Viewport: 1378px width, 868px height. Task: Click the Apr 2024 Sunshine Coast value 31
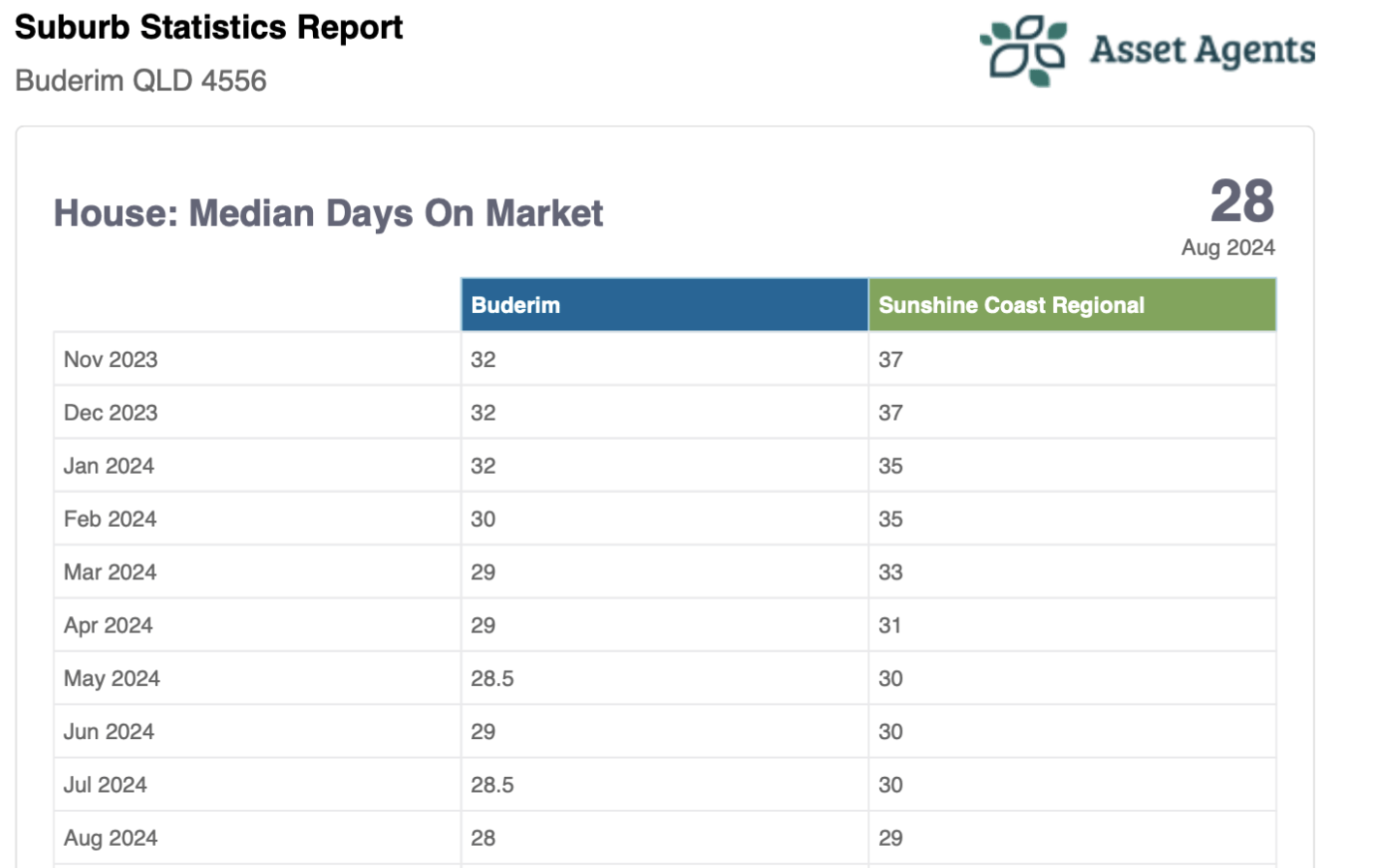tap(890, 626)
